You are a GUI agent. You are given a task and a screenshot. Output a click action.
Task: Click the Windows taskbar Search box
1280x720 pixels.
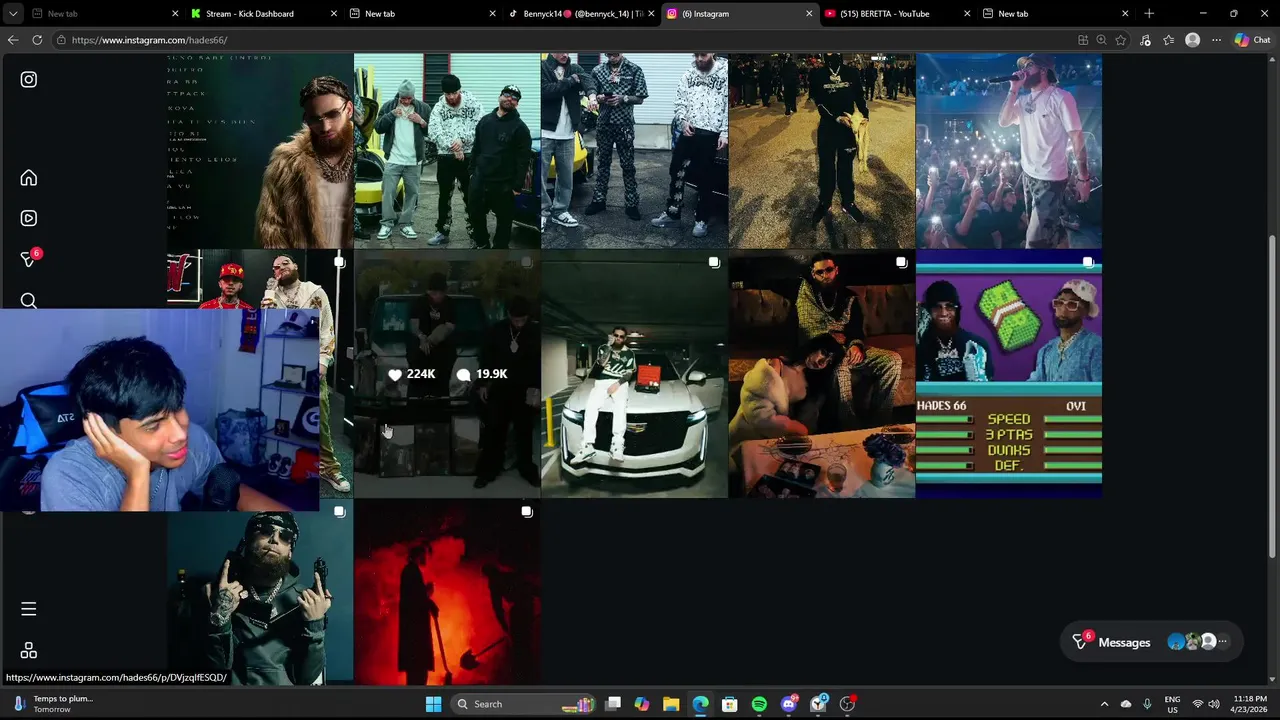pos(525,704)
